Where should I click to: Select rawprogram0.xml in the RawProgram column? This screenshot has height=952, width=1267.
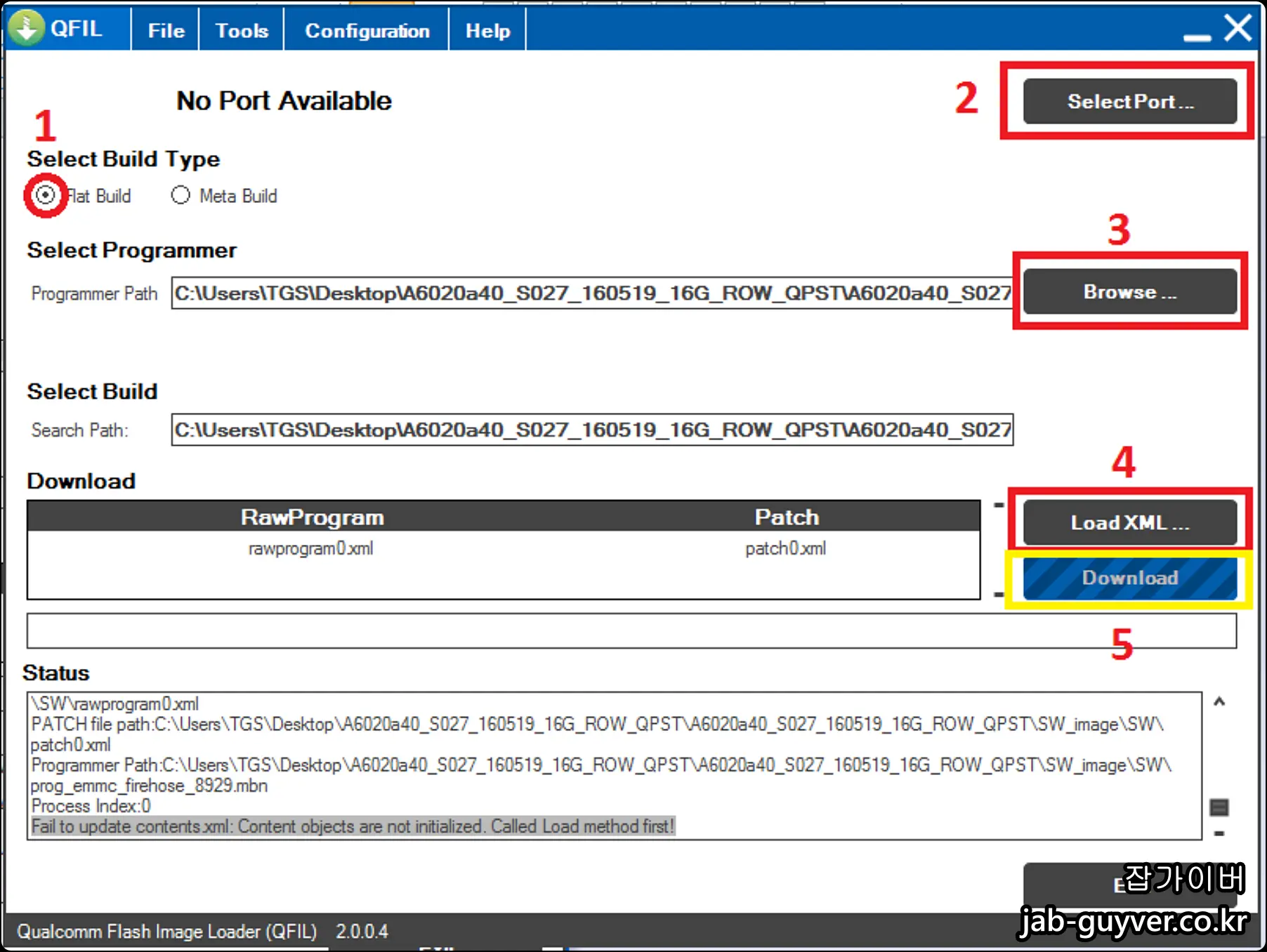(310, 548)
